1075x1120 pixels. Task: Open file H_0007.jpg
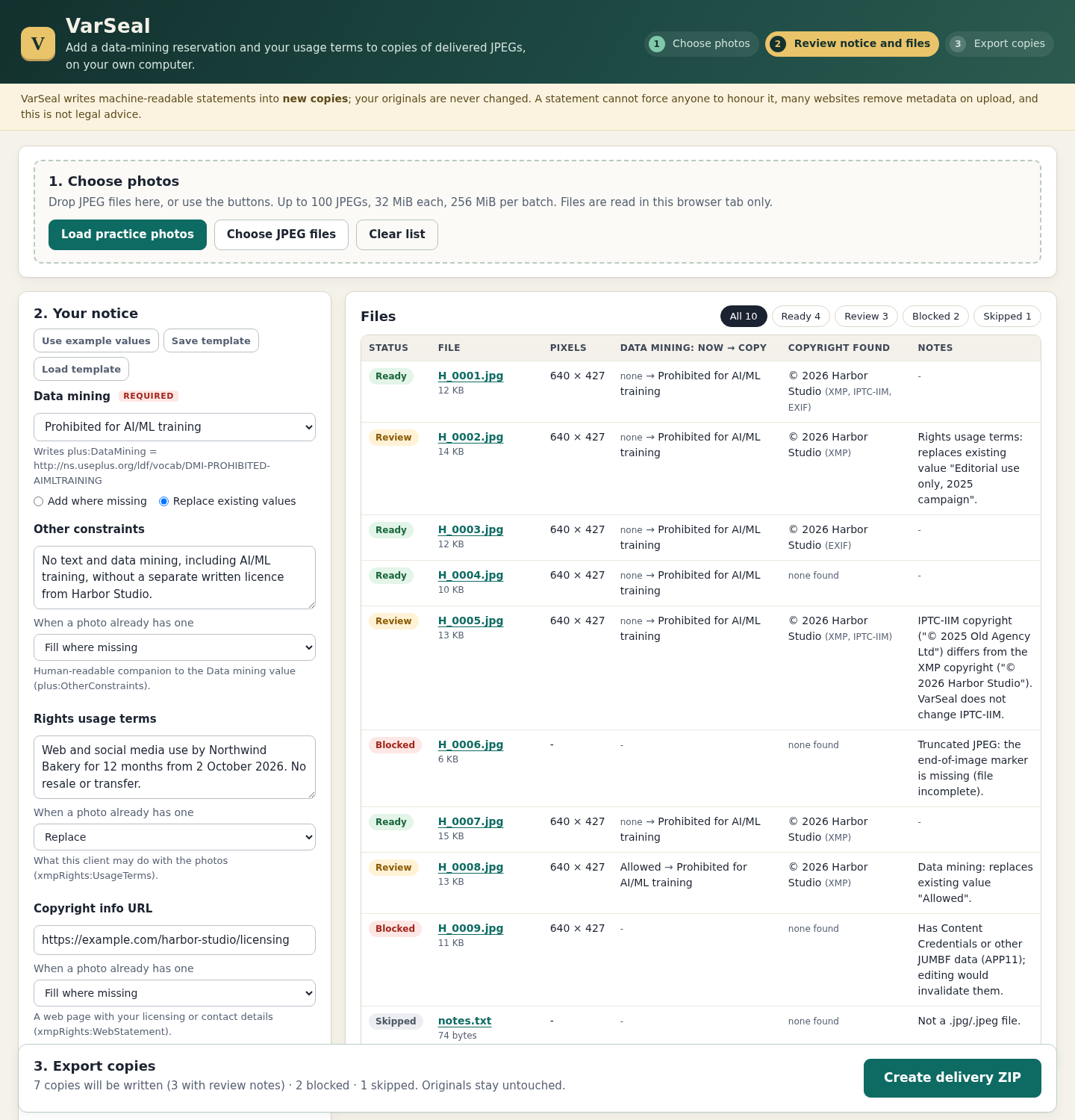point(470,821)
